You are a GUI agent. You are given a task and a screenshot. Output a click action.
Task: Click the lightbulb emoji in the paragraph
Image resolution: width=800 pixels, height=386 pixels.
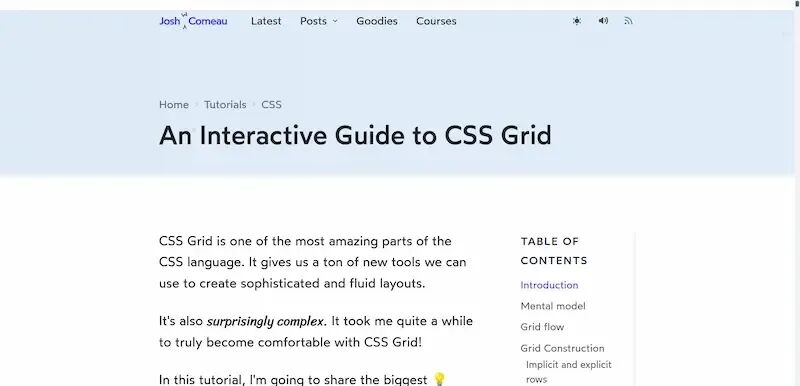click(439, 379)
